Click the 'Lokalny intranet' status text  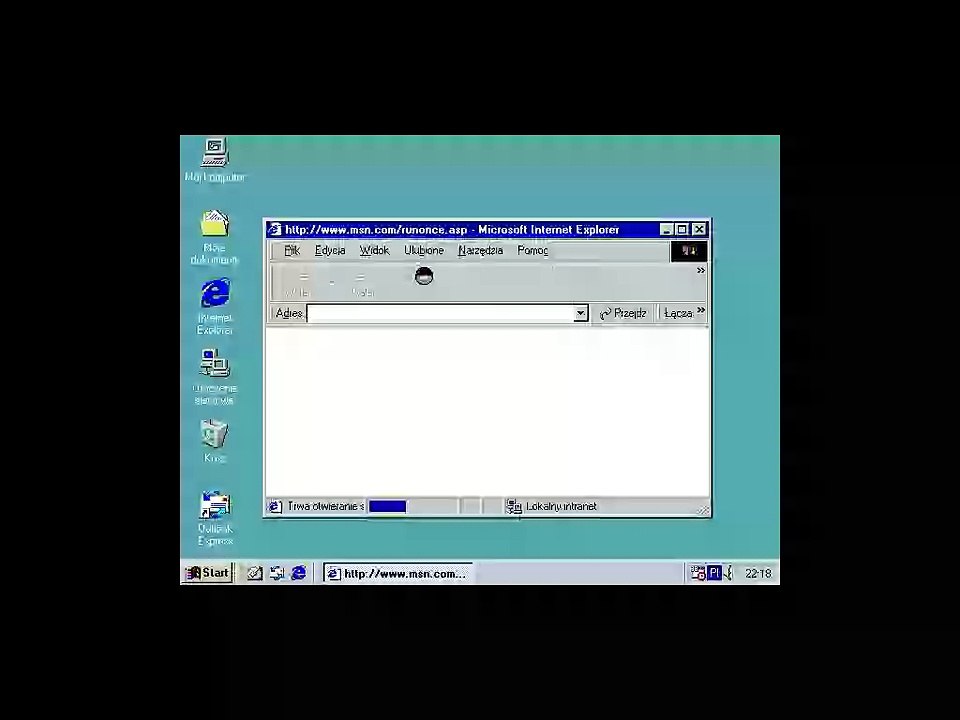click(x=561, y=506)
